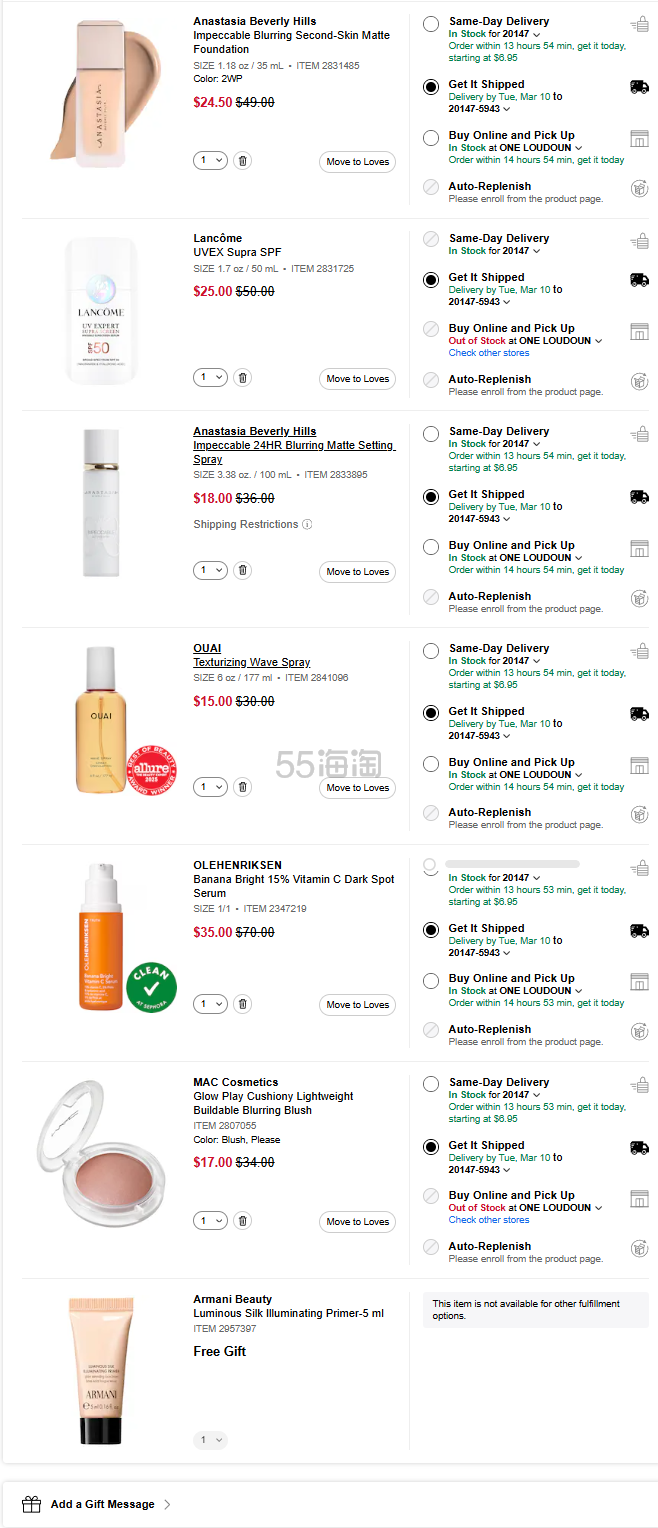
Task: Select Same-Day Delivery for Anastasia foundation
Action: 431,24
